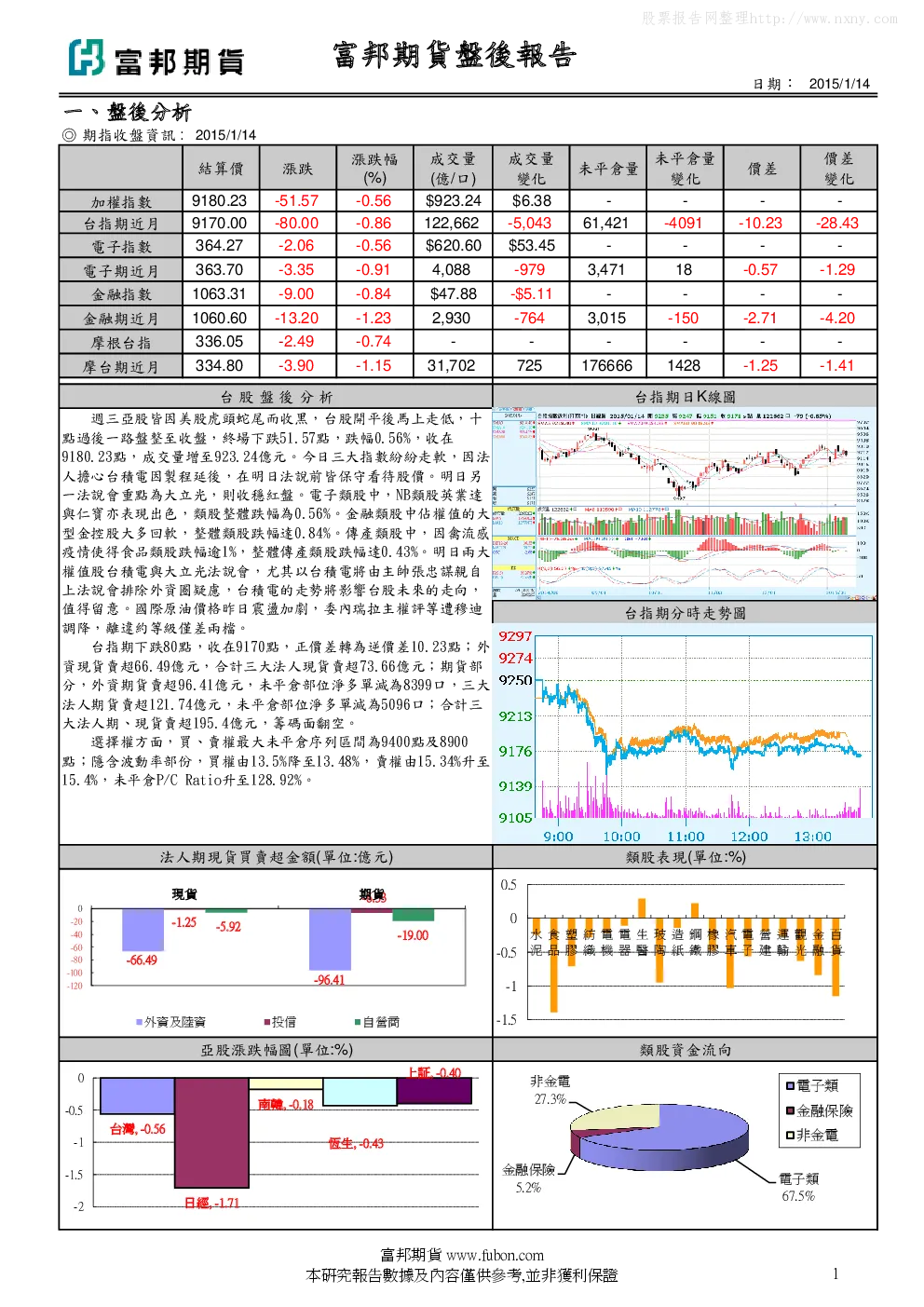Click the cell value 334.80

point(220,365)
